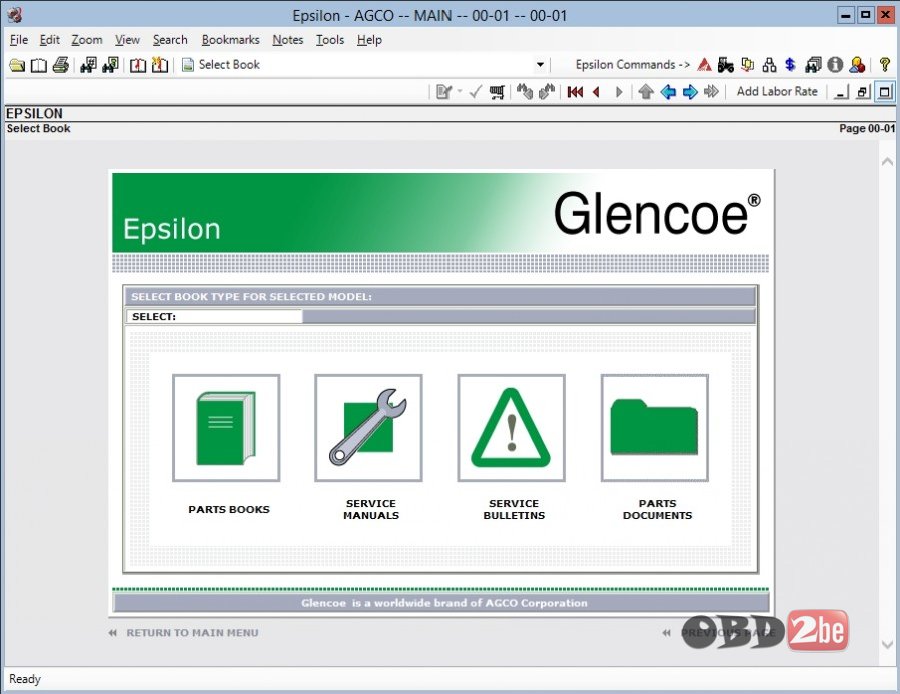Click the binoculars search icon with hash sign
Image resolution: width=900 pixels, height=694 pixels.
[x=88, y=65]
